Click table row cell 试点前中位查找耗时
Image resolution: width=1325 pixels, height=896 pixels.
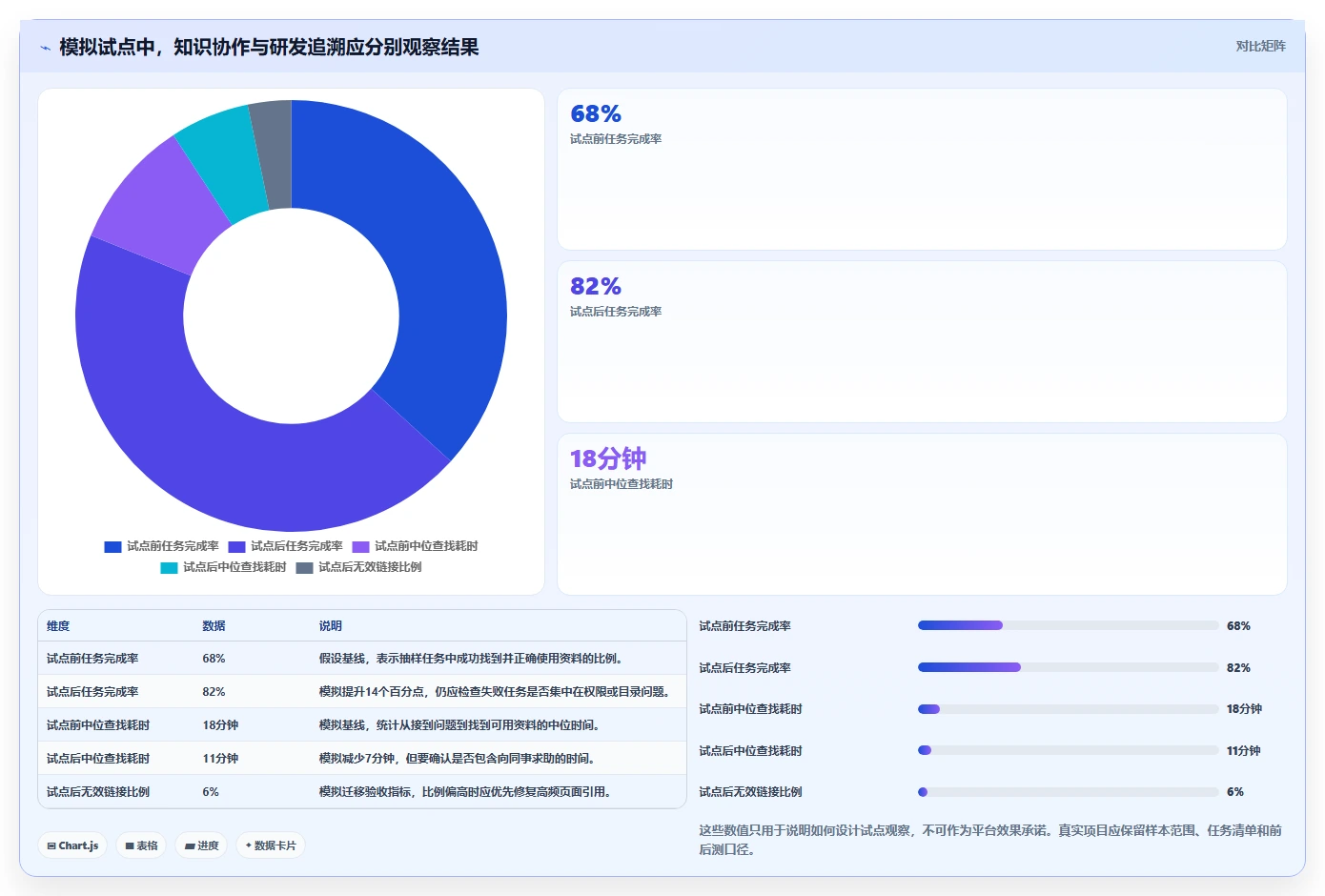pos(98,725)
